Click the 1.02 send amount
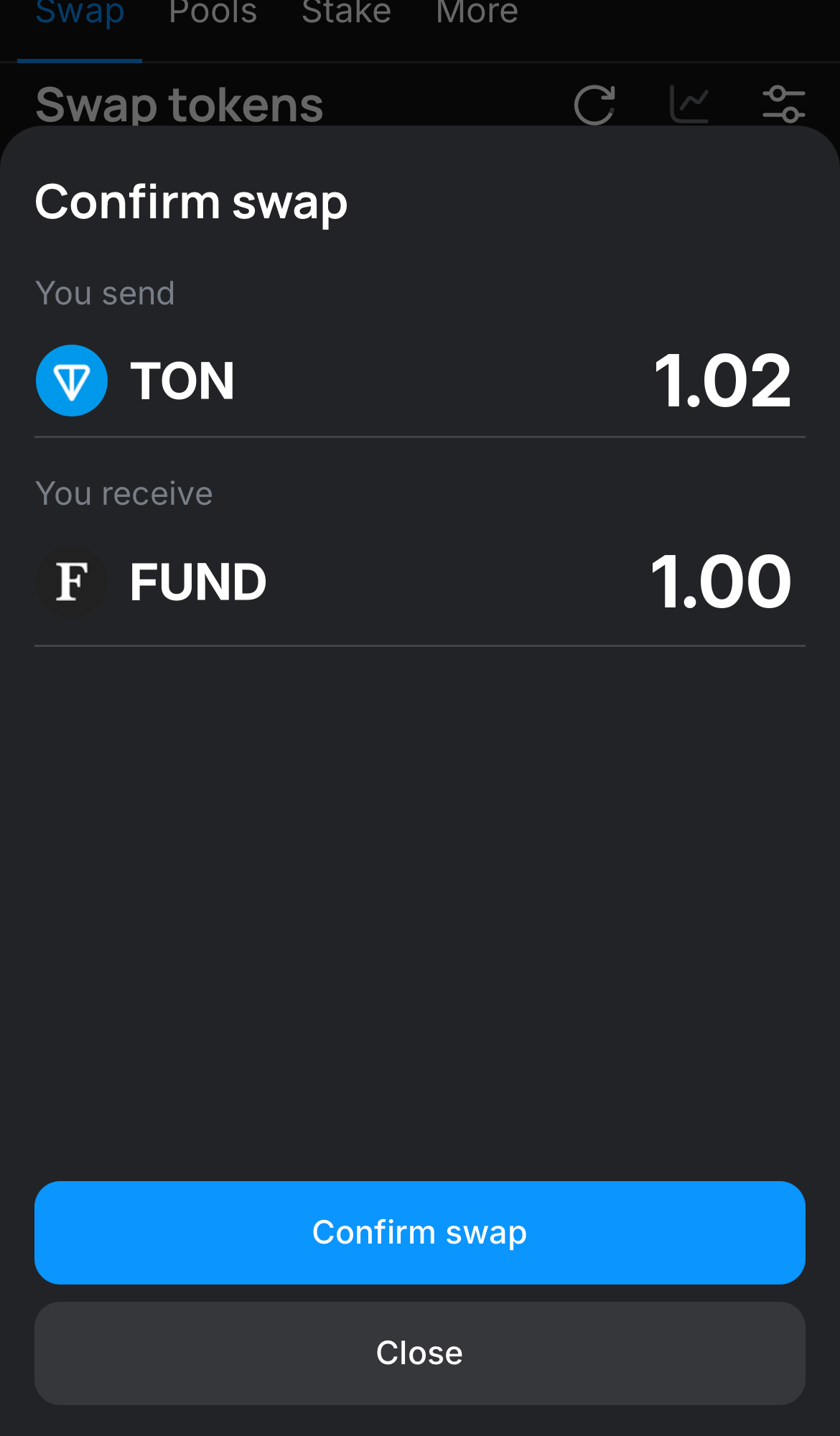This screenshot has width=840, height=1436. [722, 381]
